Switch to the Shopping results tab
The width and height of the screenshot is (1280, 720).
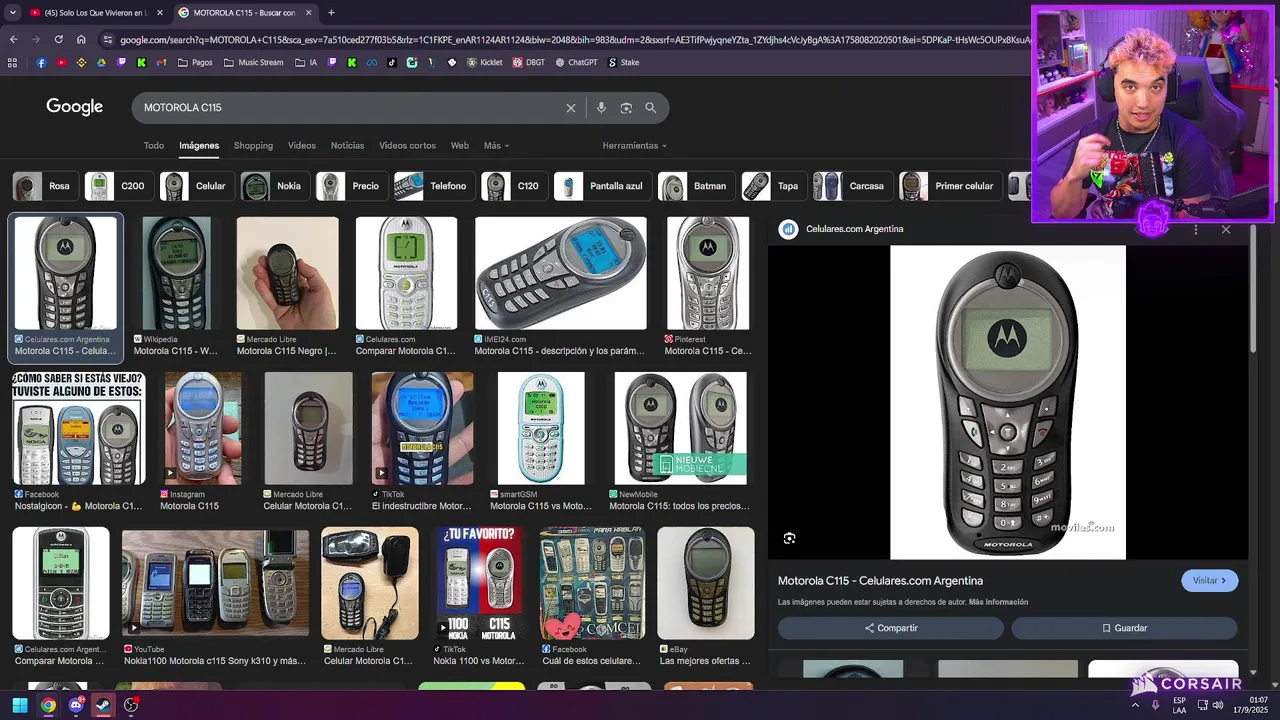tap(253, 146)
